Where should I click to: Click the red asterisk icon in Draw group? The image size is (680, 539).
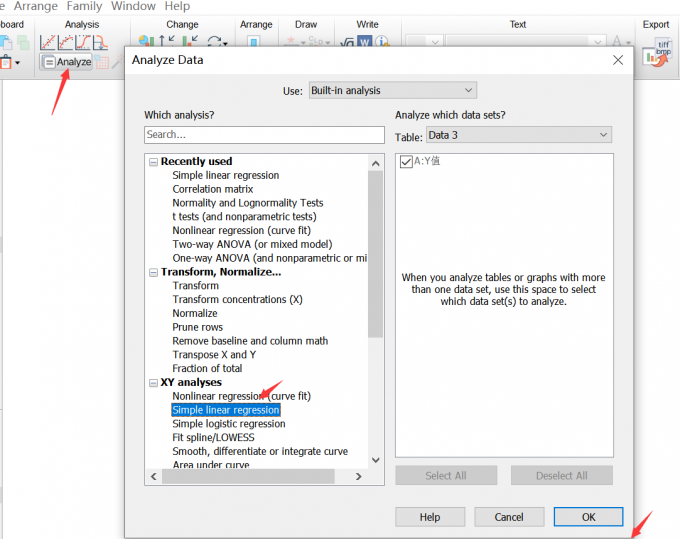point(291,41)
